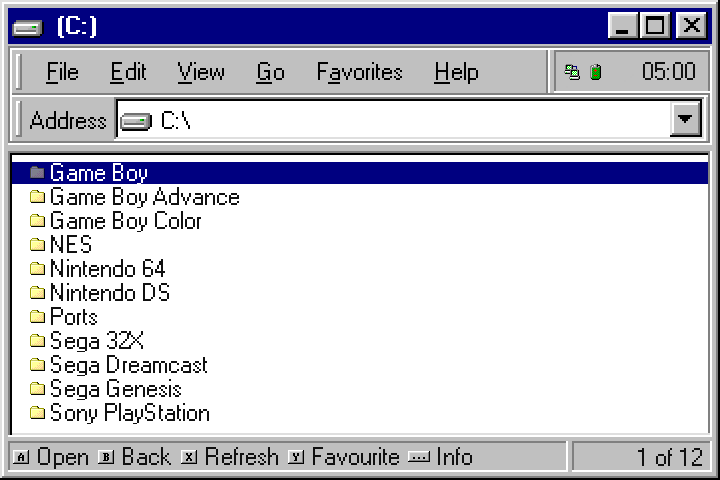
Task: Select the Nintendo 64 folder name
Action: [x=107, y=269]
